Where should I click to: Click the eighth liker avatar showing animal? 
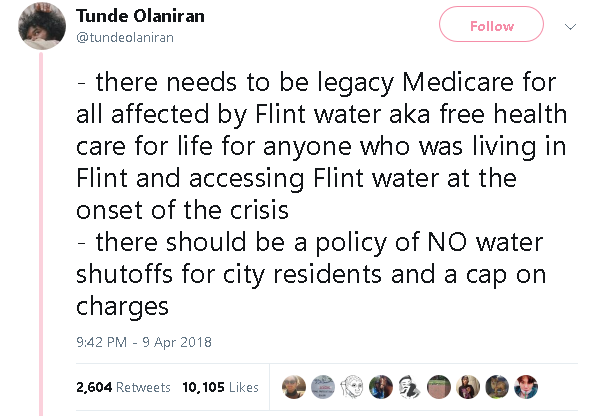[497, 387]
